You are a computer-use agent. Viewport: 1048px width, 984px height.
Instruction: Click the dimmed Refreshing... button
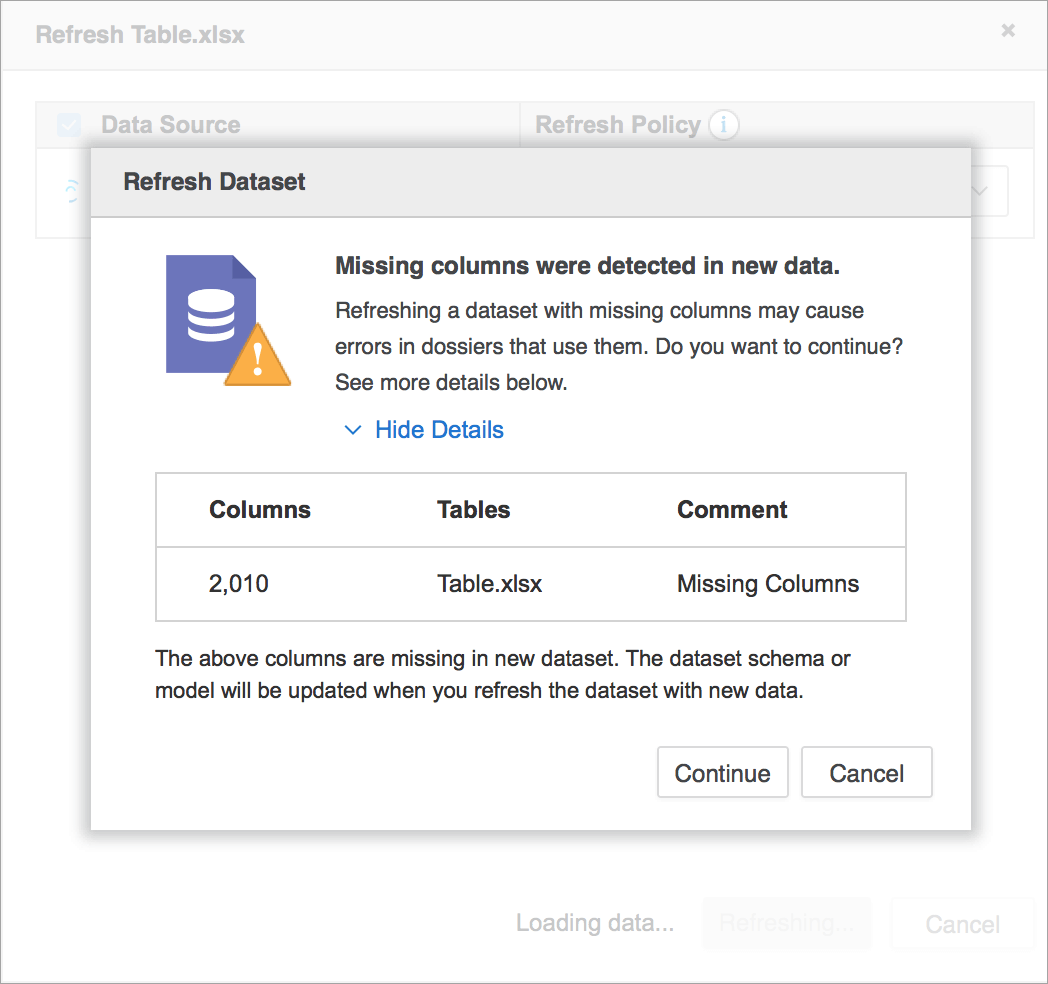[x=786, y=923]
